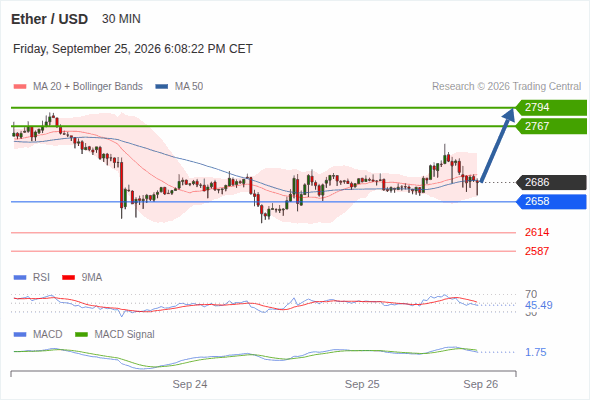Click the 2794 green resistance price tag
This screenshot has height=400, width=590.
[x=551, y=108]
